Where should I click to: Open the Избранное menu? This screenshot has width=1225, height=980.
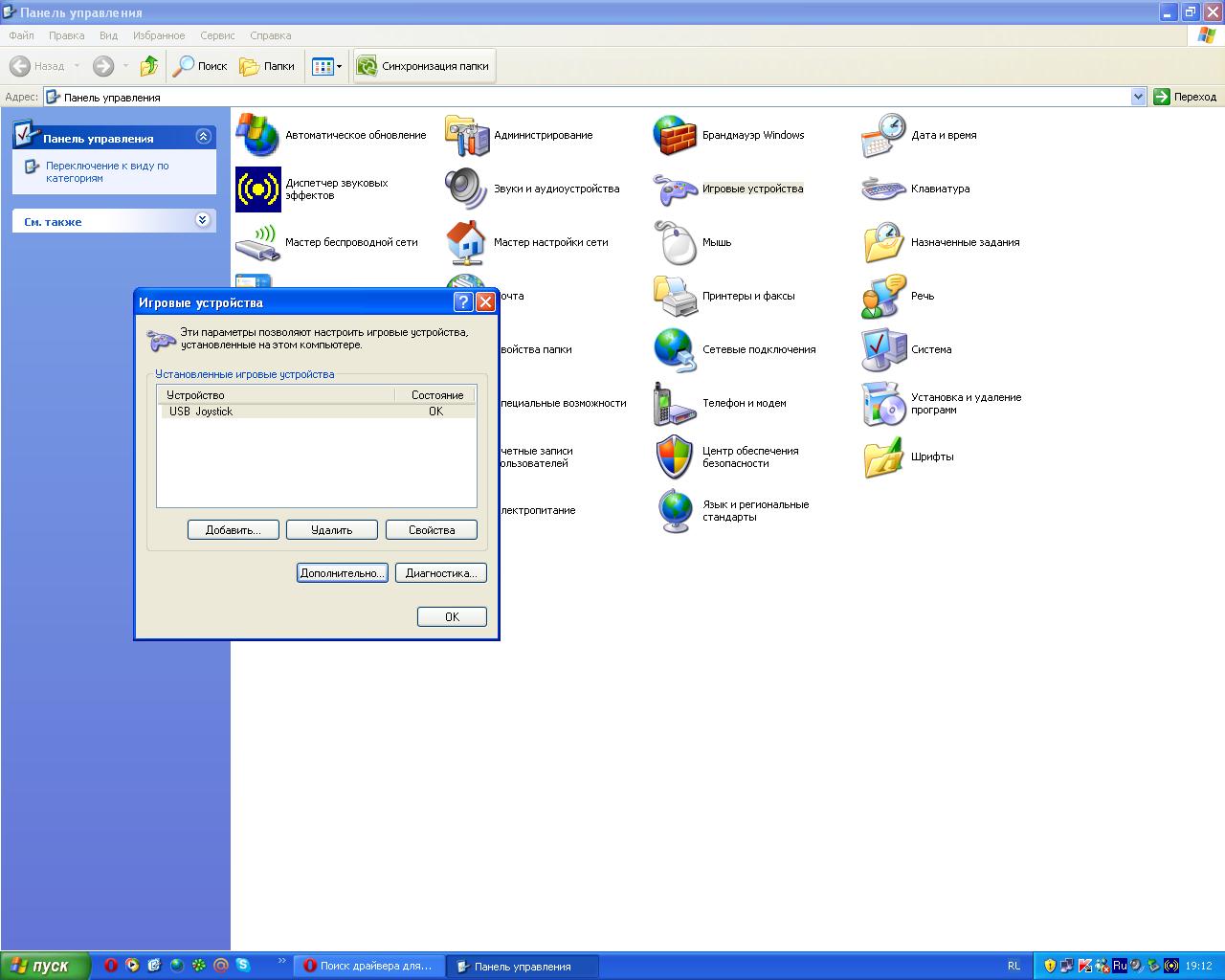click(159, 35)
